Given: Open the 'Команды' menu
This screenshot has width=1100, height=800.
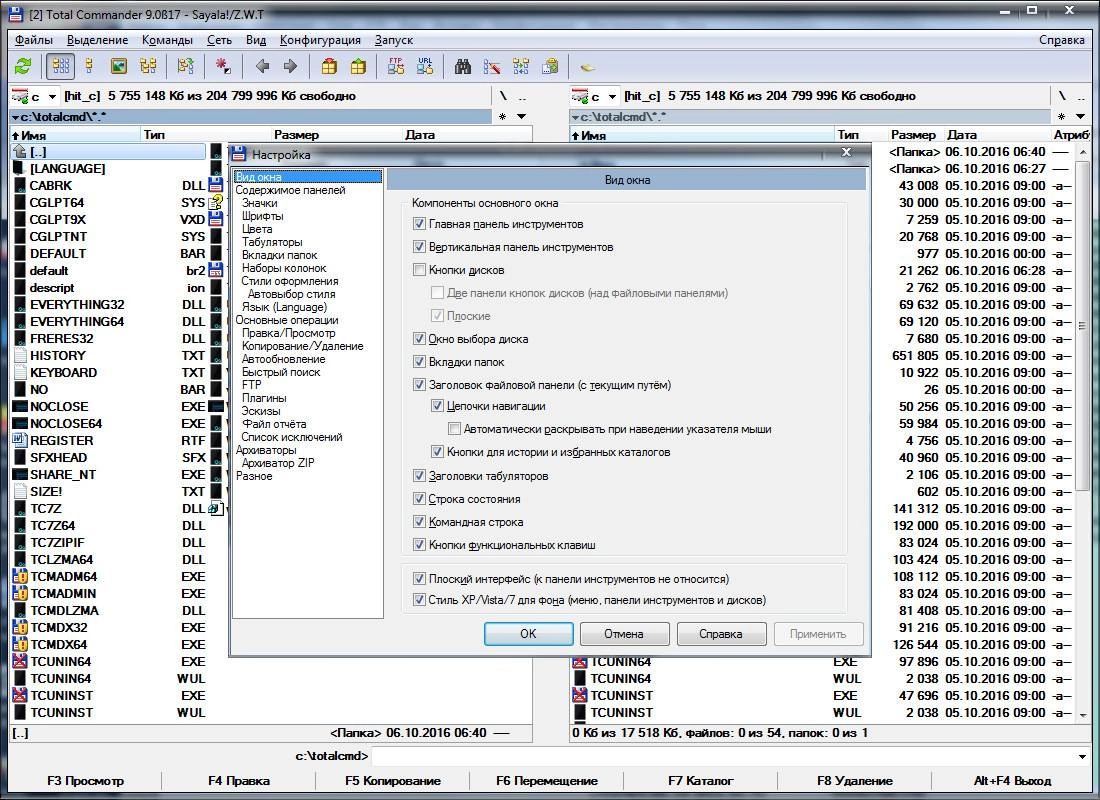Looking at the screenshot, I should pyautogui.click(x=168, y=40).
